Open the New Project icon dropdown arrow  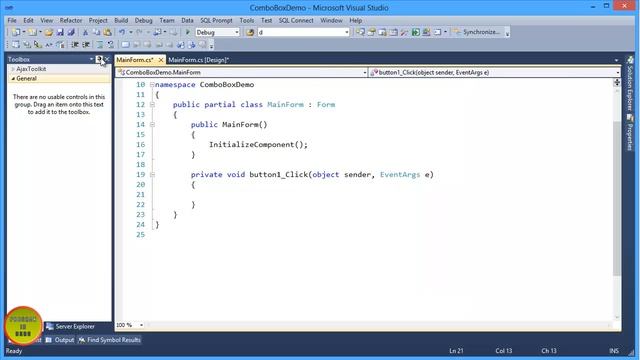24,32
